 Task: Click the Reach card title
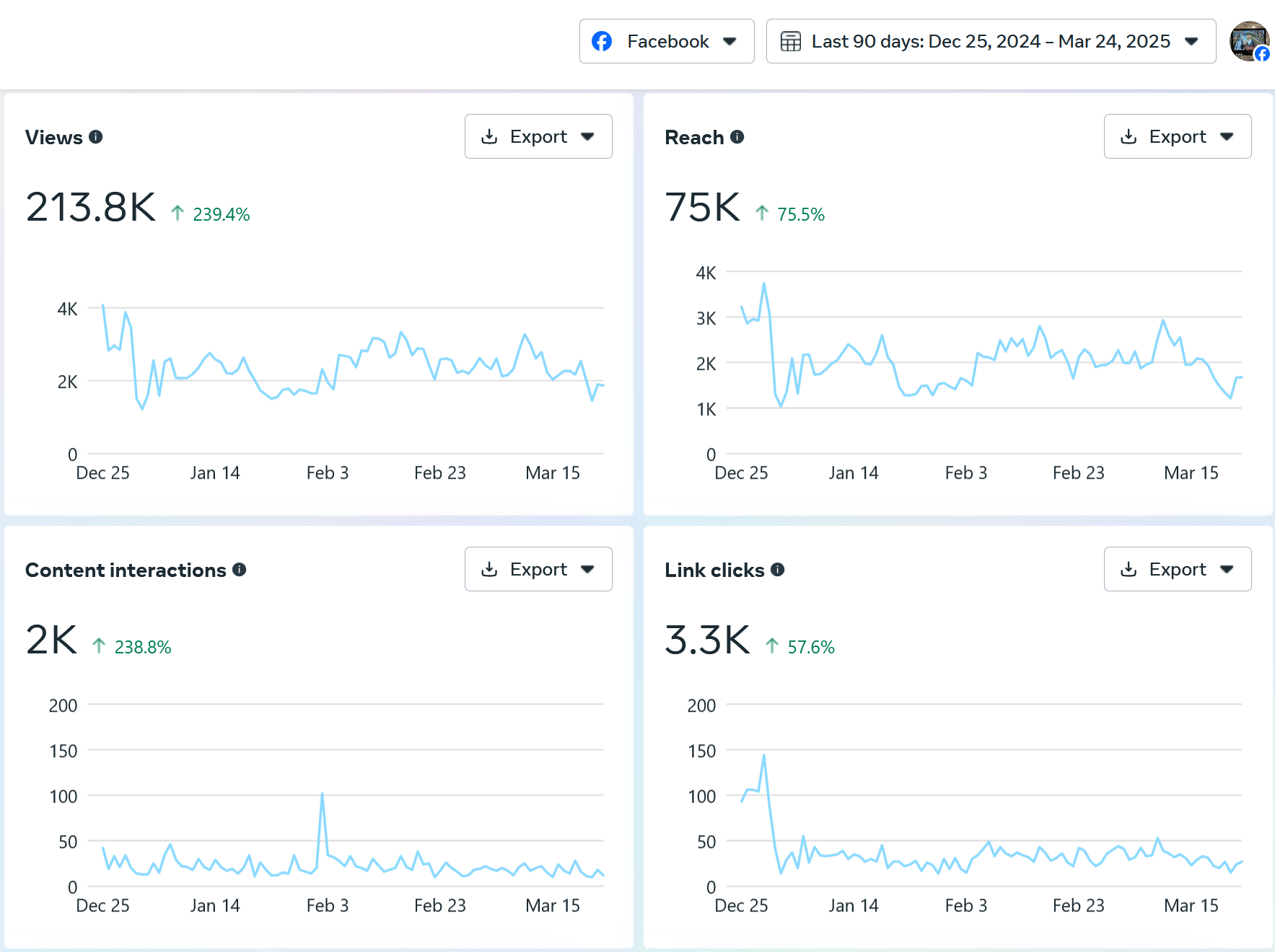point(694,137)
